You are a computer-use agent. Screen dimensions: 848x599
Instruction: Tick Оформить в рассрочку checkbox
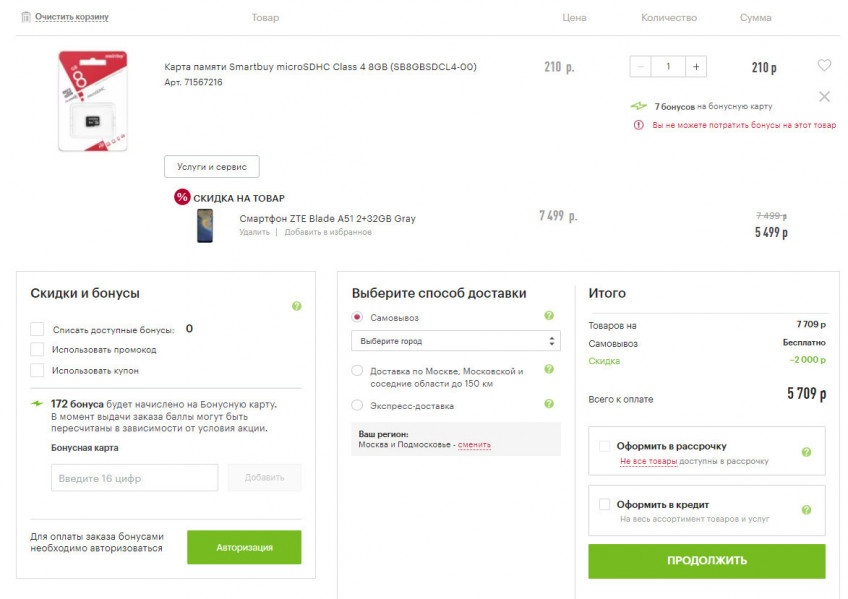click(604, 446)
